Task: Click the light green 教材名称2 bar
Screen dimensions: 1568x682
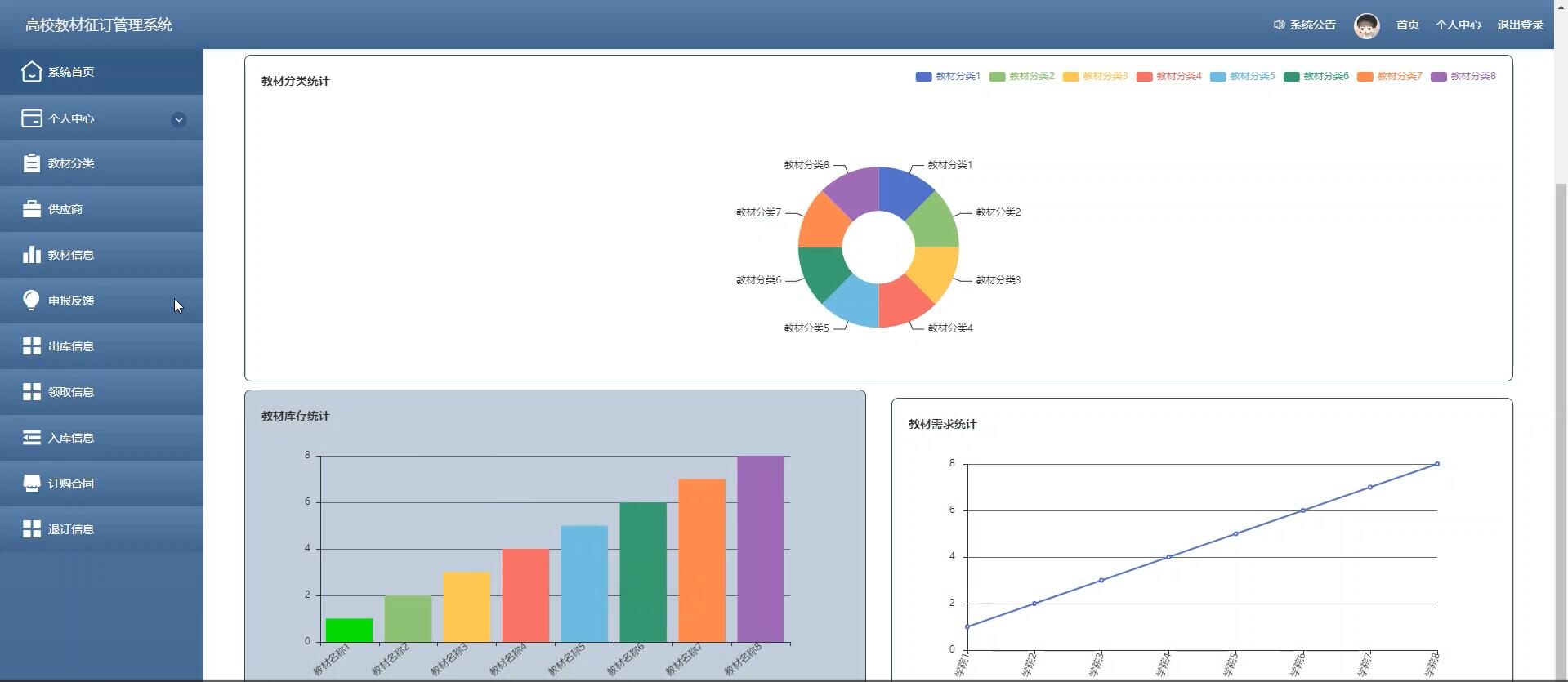Action: pyautogui.click(x=408, y=619)
